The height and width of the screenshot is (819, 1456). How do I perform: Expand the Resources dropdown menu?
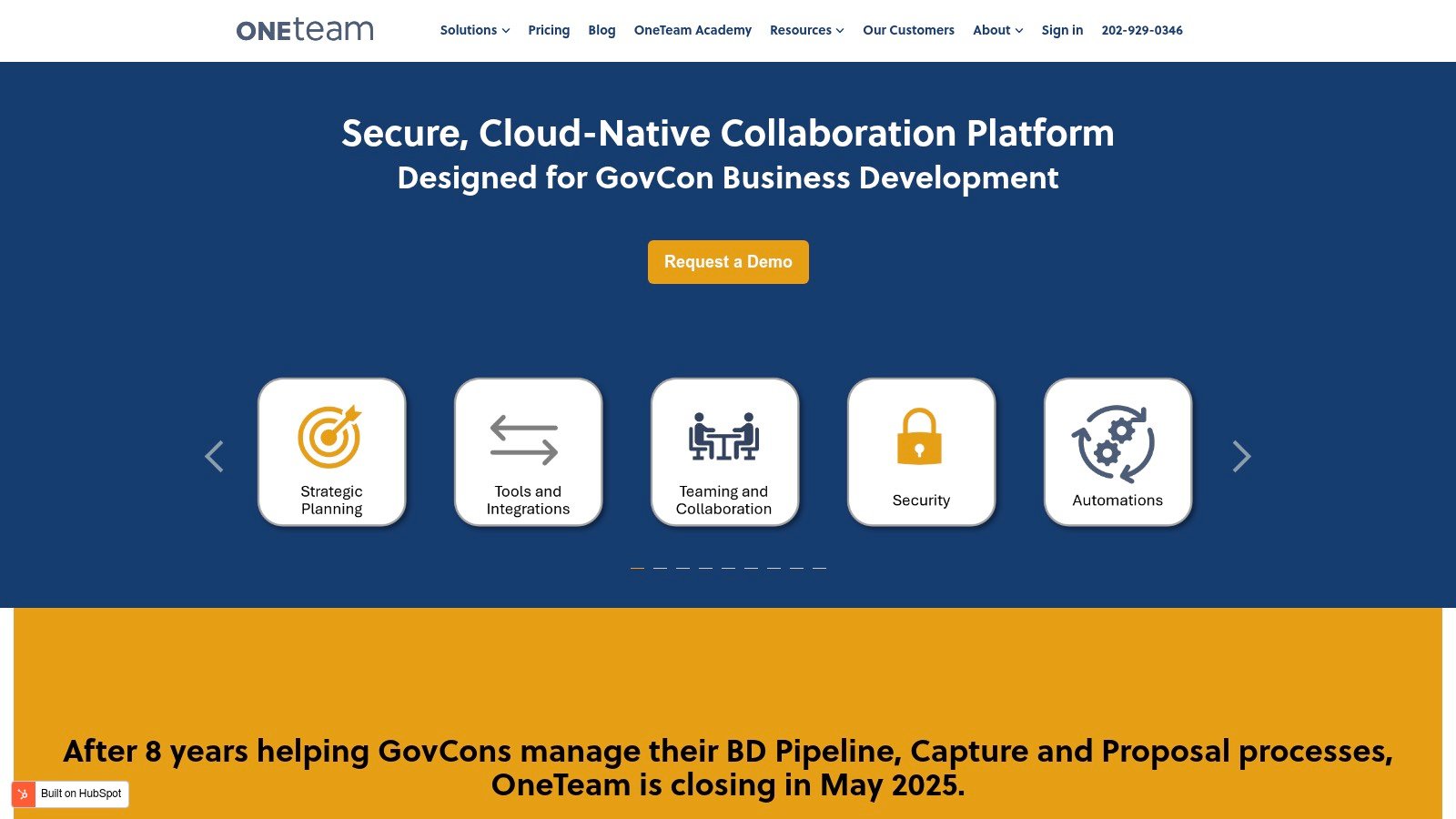coord(807,30)
